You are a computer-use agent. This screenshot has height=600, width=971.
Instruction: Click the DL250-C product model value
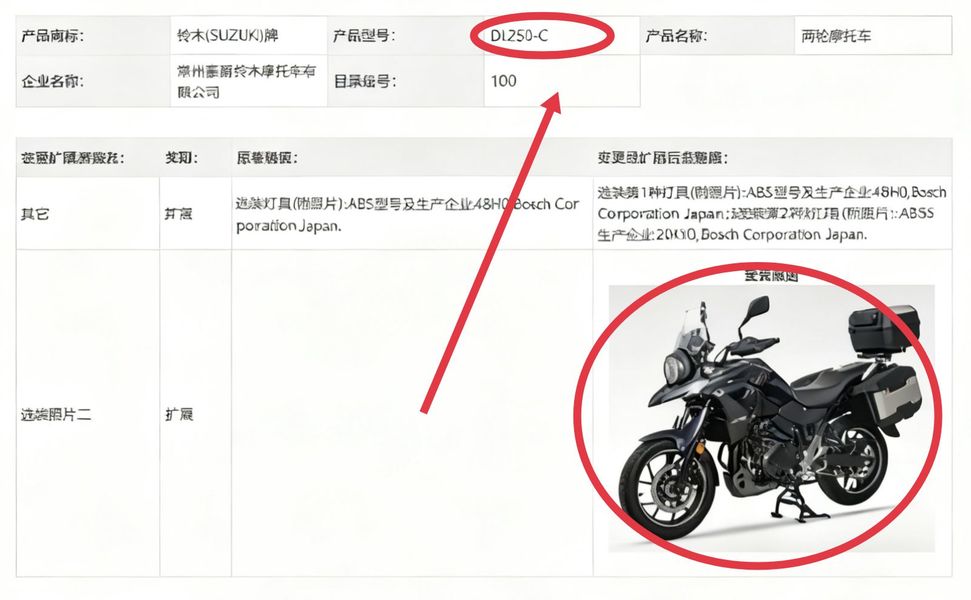pos(519,35)
